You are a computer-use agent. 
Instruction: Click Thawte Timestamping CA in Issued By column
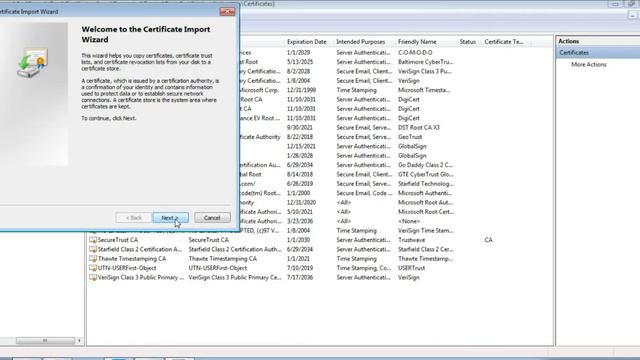223,259
